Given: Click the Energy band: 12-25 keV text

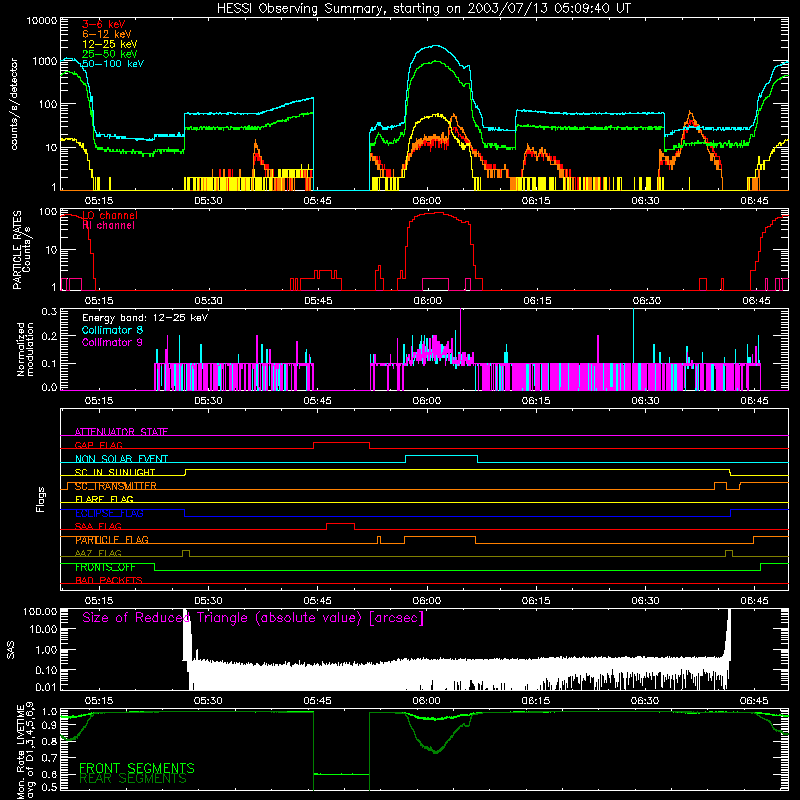Looking at the screenshot, I should [x=145, y=318].
